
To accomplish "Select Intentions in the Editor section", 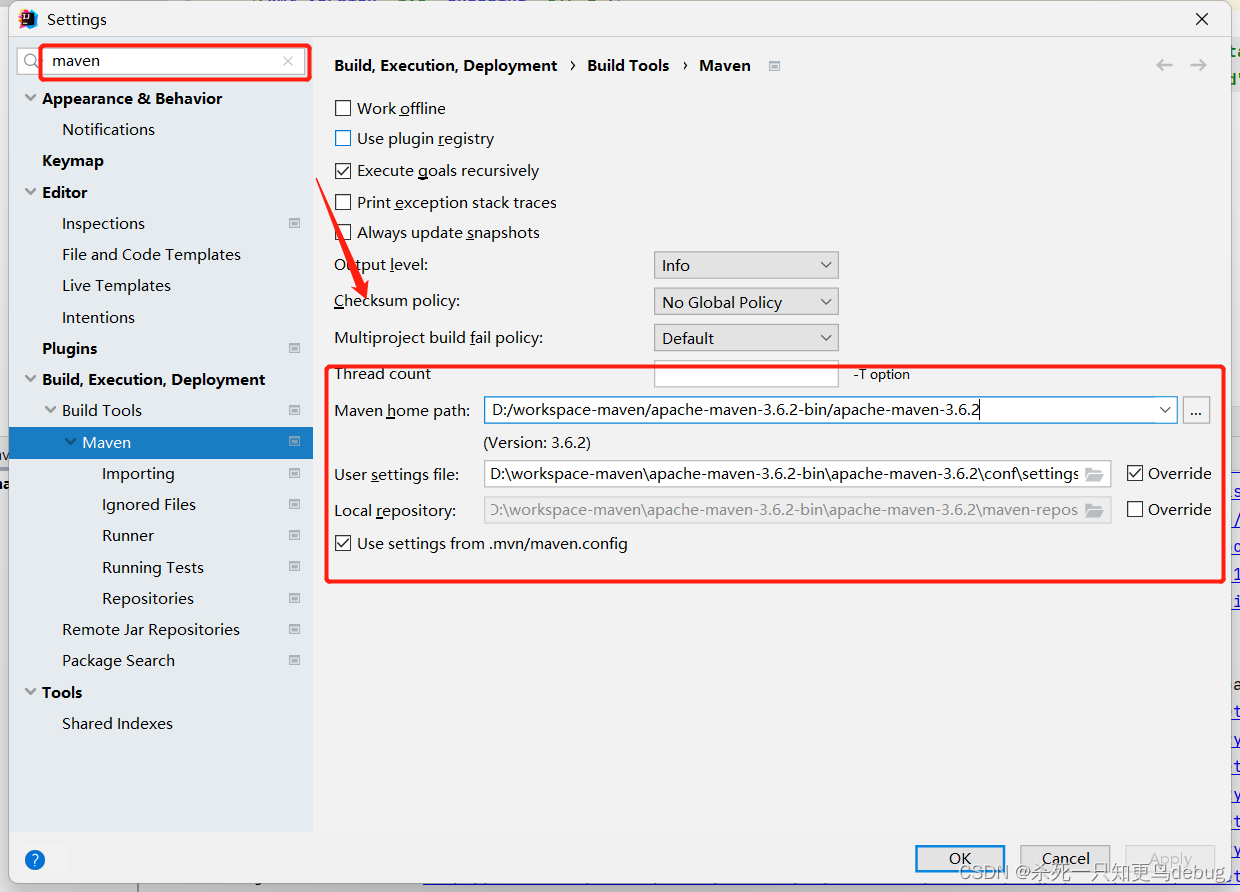I will pyautogui.click(x=98, y=317).
